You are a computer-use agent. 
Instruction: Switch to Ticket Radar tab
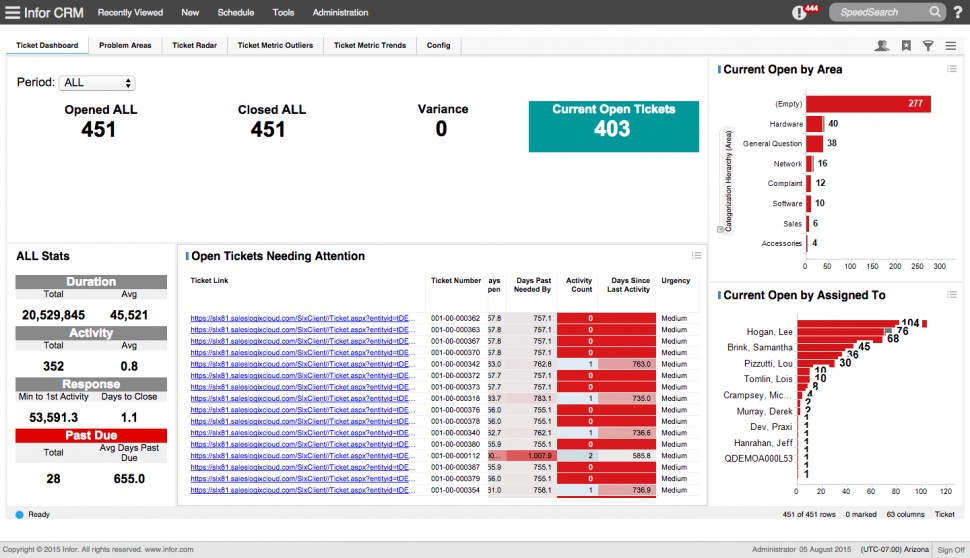click(194, 45)
